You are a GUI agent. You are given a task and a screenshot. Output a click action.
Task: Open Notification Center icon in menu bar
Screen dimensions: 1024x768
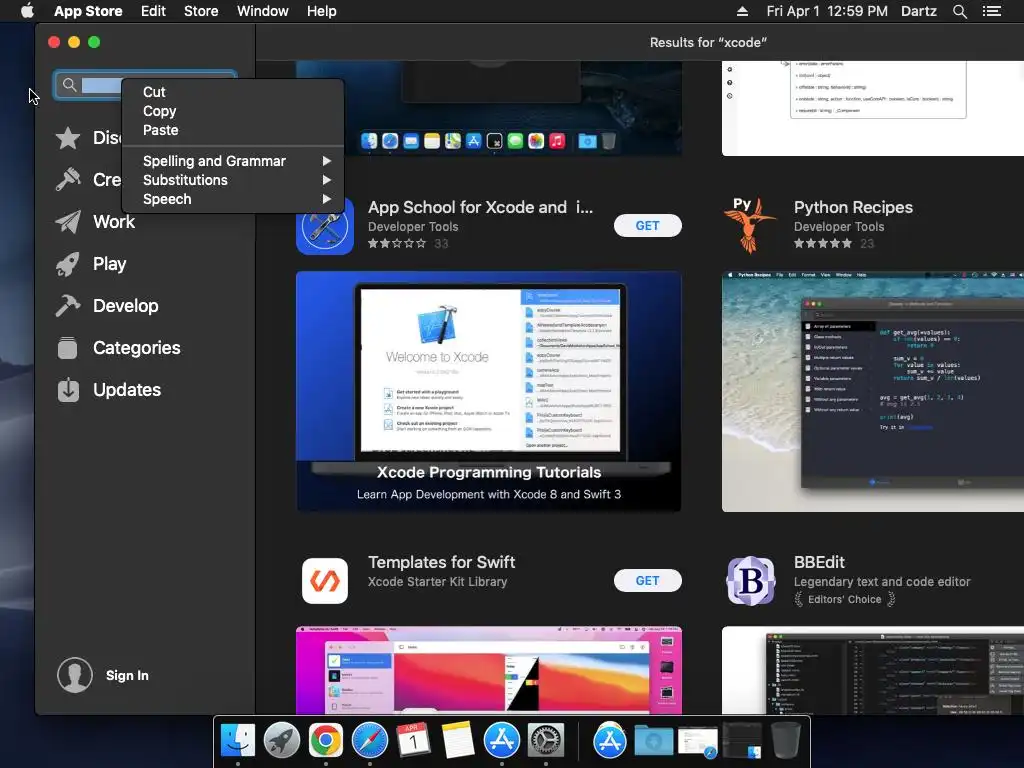coord(992,11)
